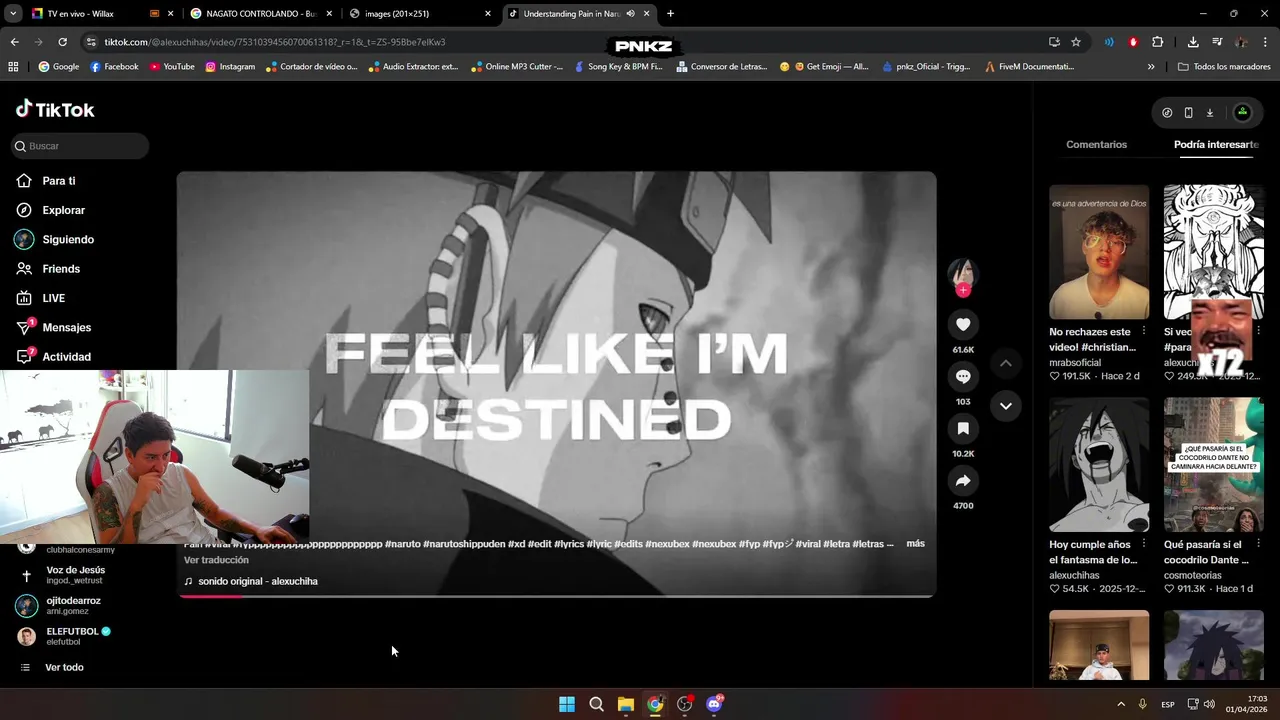Open the media control music note icon
This screenshot has height=720, width=1280.
pos(1217,42)
